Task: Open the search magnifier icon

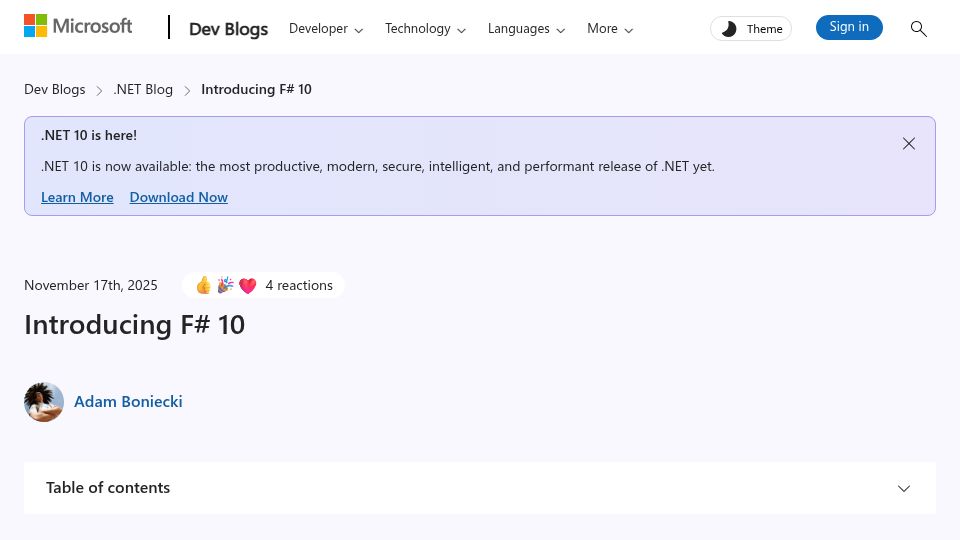Action: (x=918, y=28)
